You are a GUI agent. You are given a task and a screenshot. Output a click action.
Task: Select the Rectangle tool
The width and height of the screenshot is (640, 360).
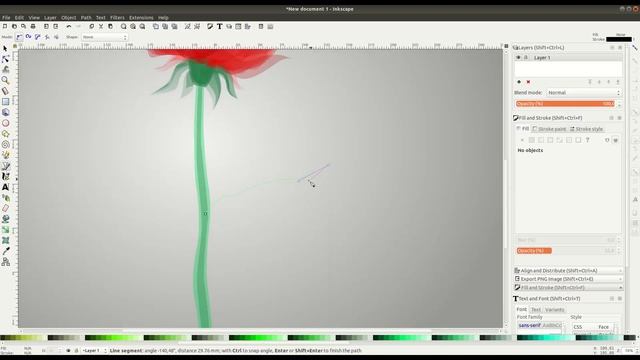5,102
